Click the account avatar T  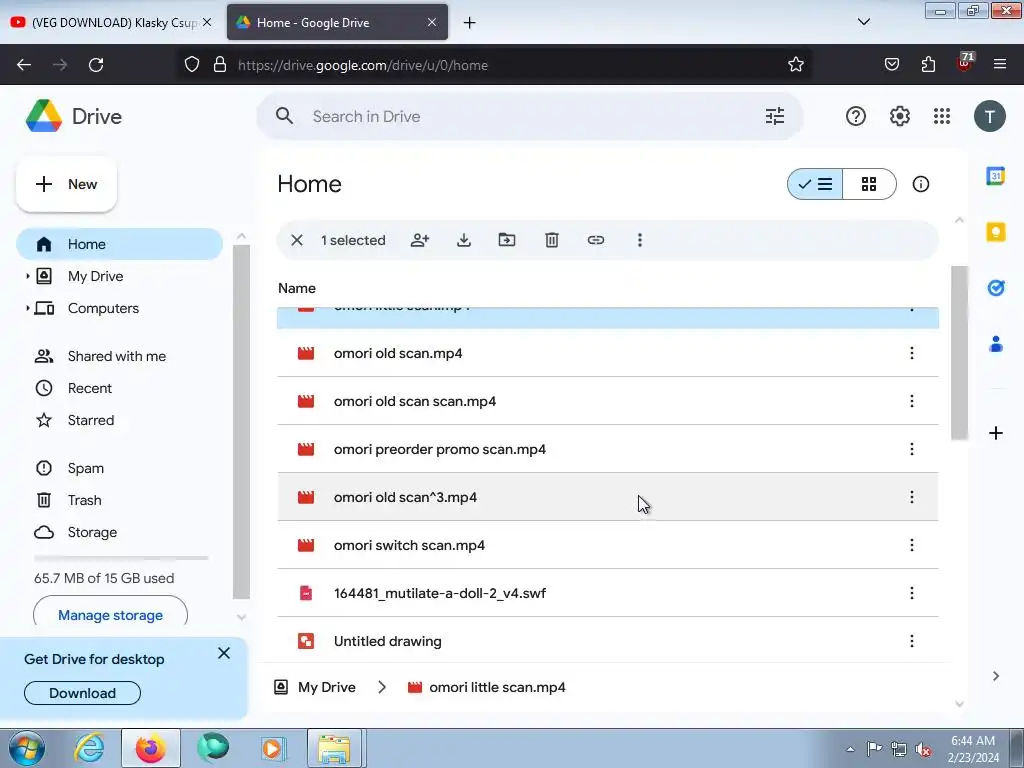[x=989, y=117]
